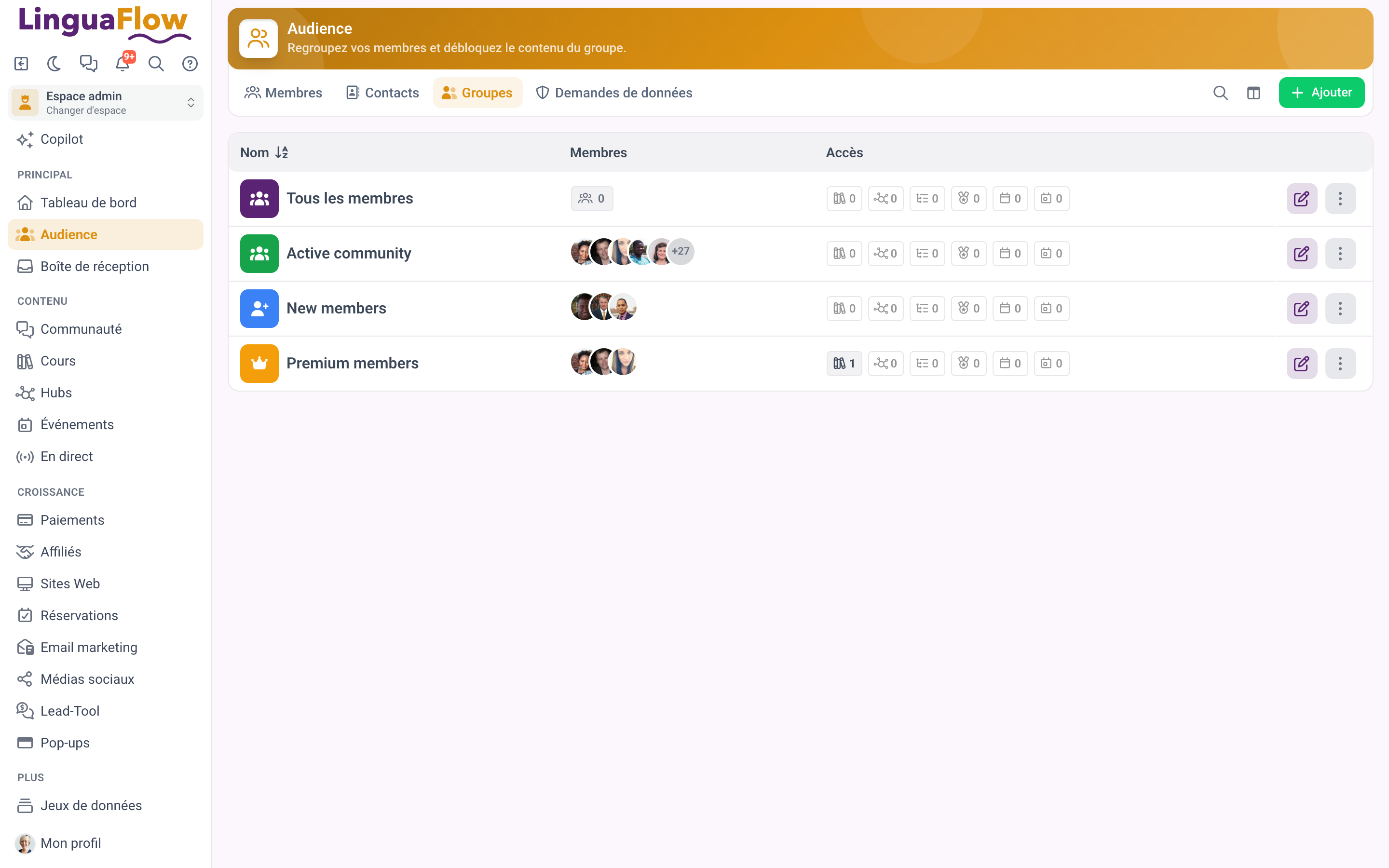The height and width of the screenshot is (868, 1389).
Task: Switch to the Contacts tab
Action: pos(383,93)
